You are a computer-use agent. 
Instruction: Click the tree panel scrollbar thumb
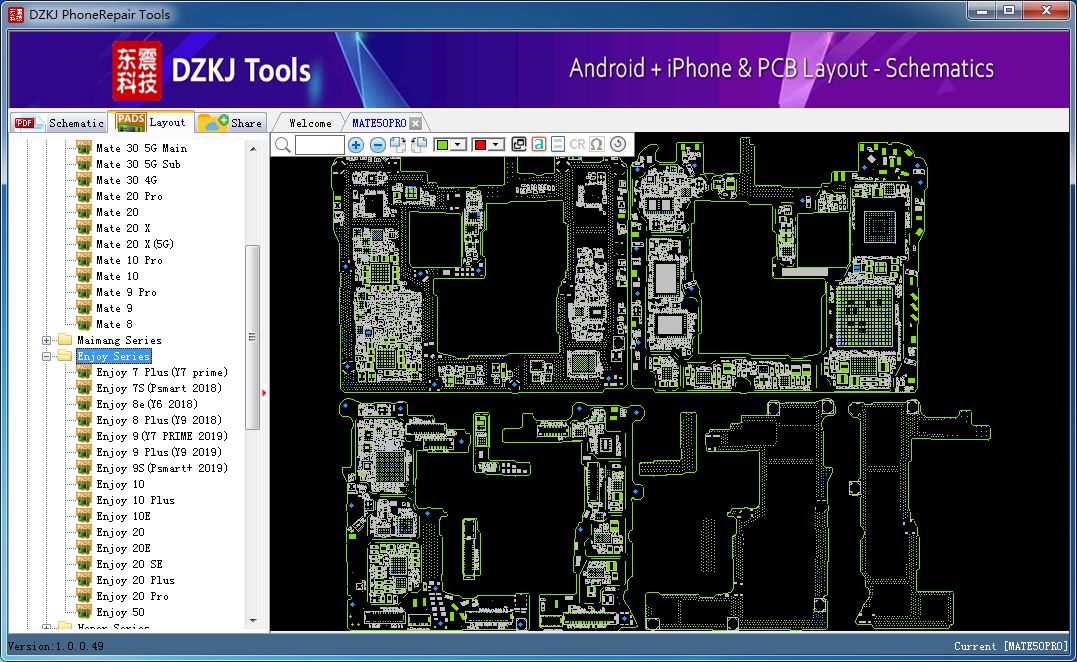click(253, 337)
